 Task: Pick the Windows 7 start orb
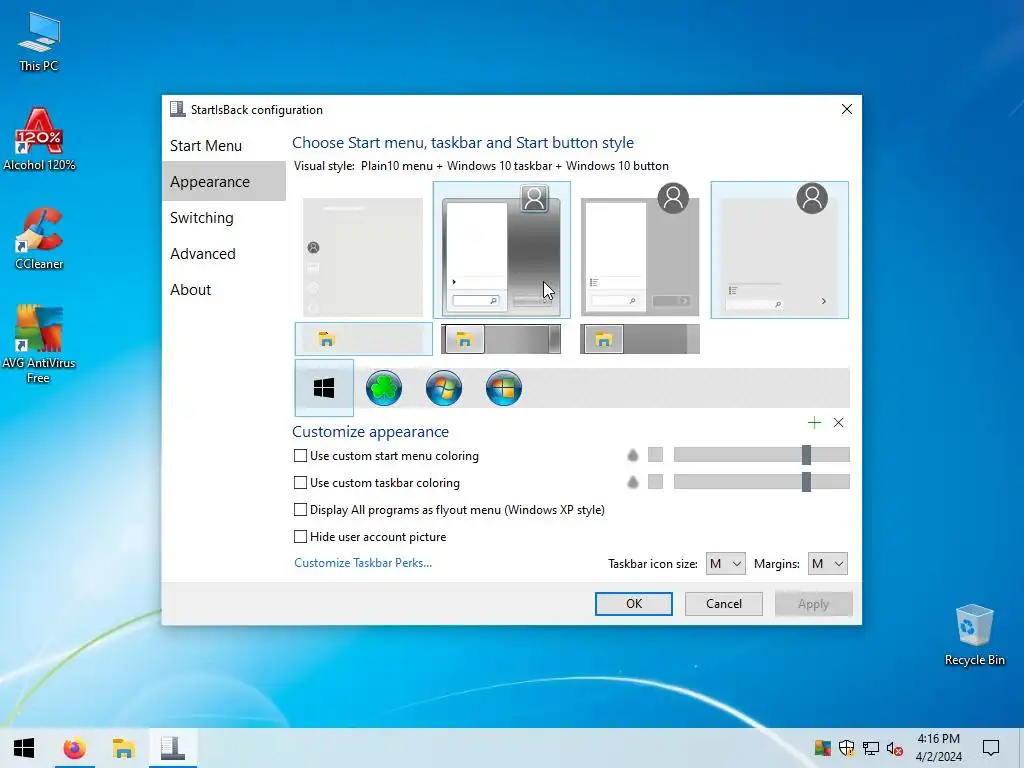point(443,388)
